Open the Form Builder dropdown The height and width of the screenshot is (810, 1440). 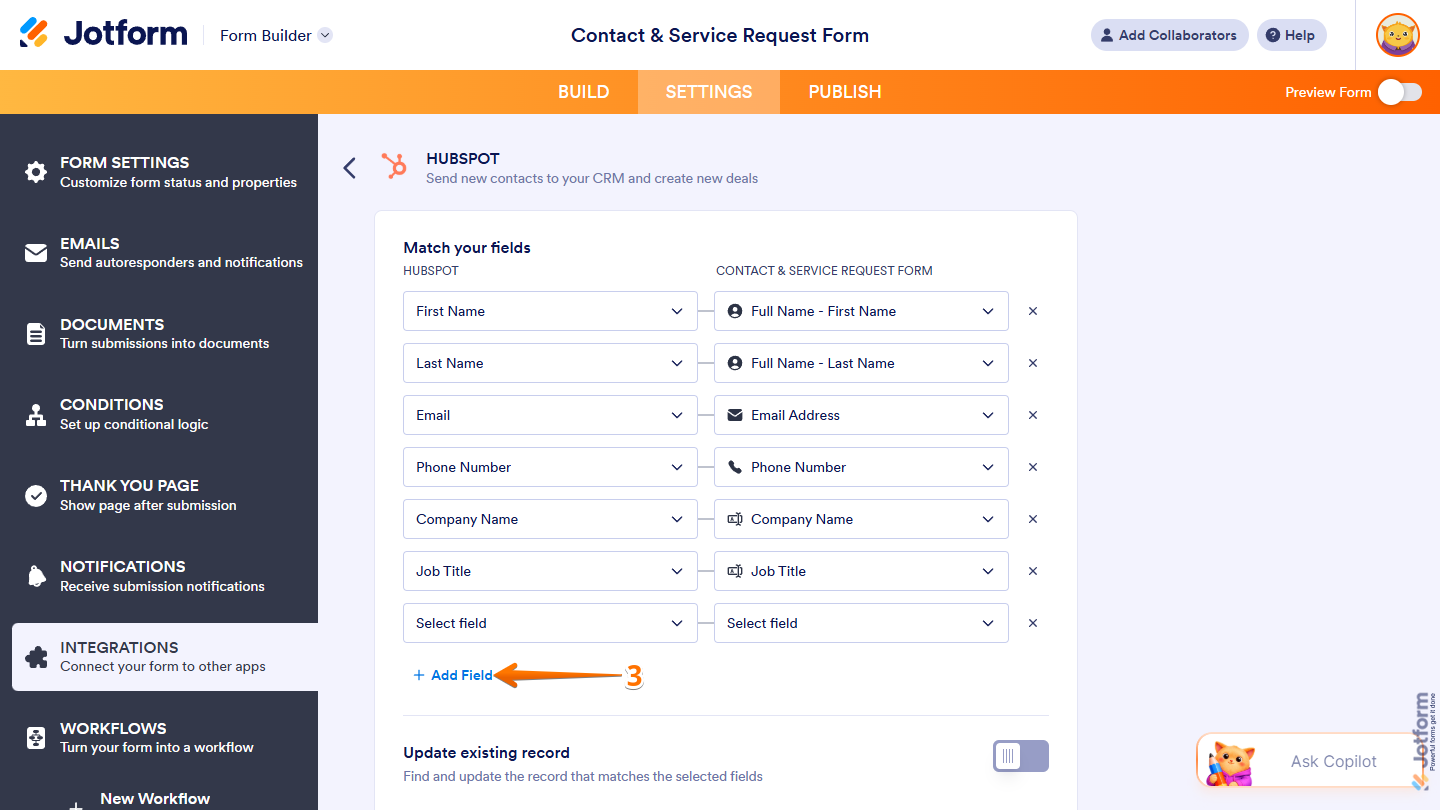click(276, 35)
